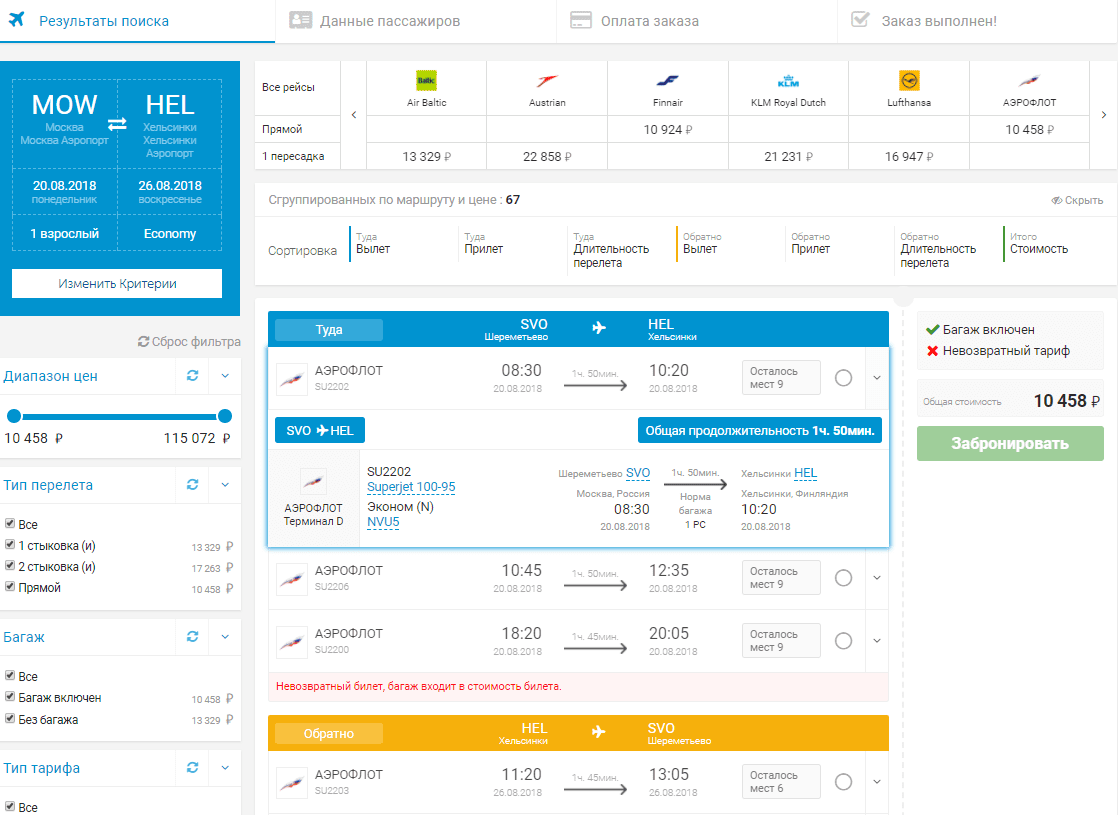Click the credit card payment step icon

(581, 20)
